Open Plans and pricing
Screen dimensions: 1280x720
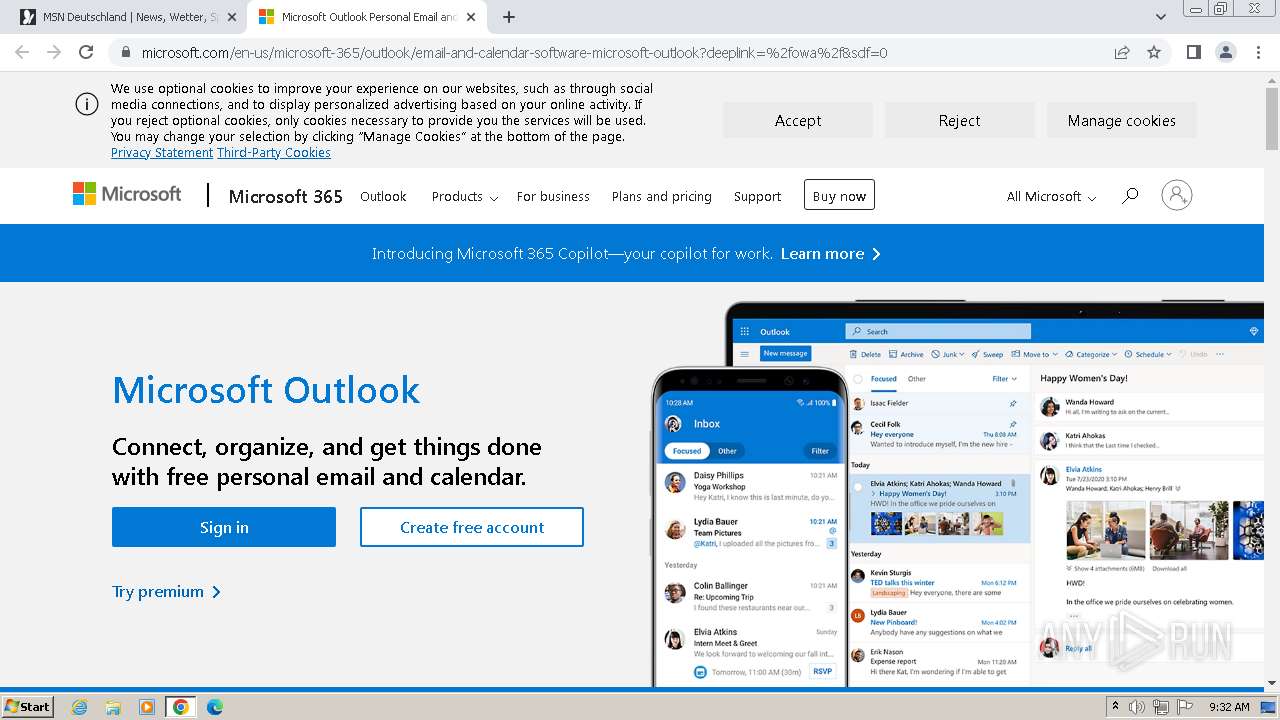662,196
